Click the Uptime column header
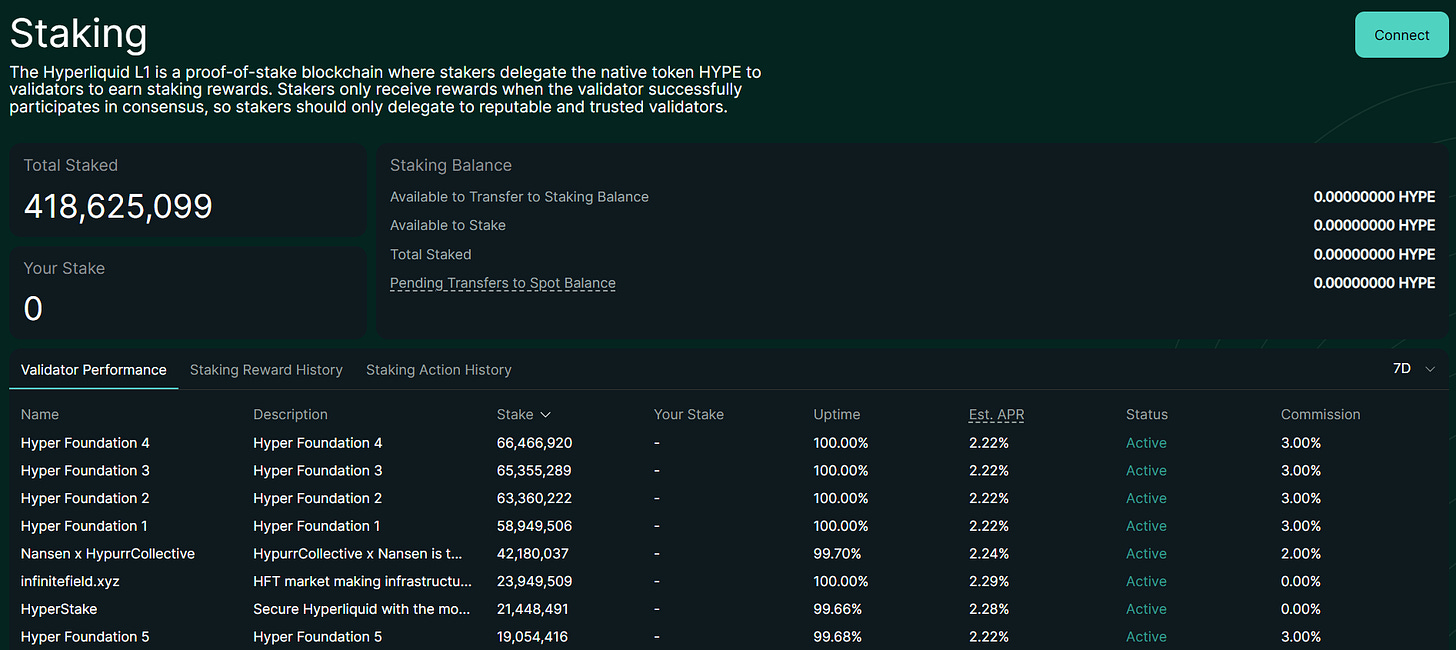 pos(837,414)
